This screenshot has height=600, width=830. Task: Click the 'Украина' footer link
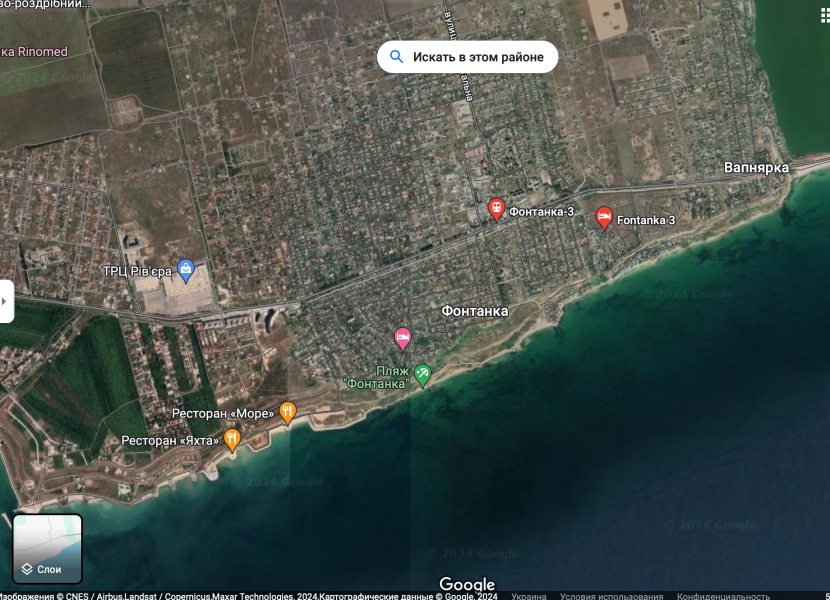click(x=529, y=596)
